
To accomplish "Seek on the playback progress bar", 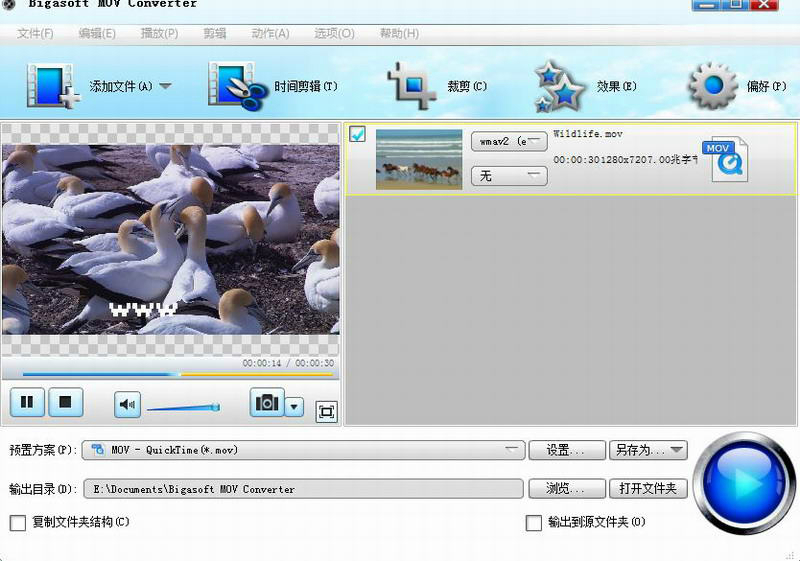I will click(x=178, y=375).
